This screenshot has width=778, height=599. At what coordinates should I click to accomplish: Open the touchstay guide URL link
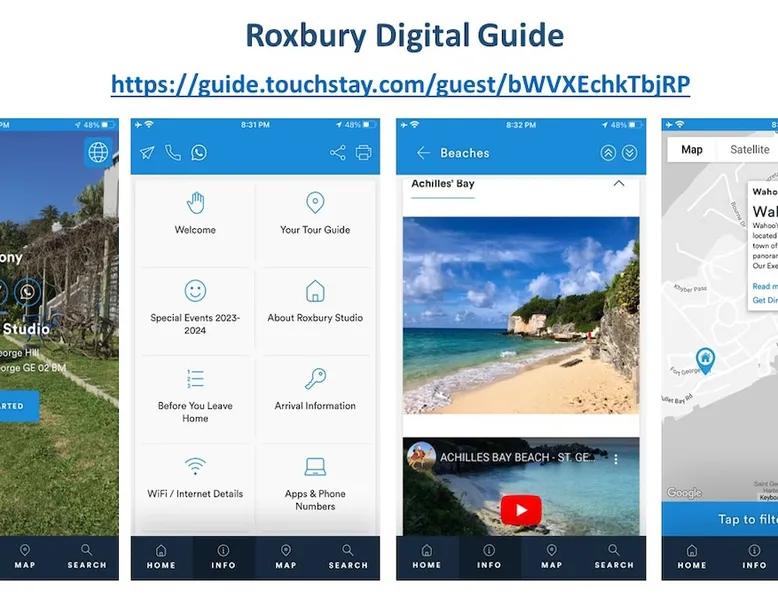(400, 84)
